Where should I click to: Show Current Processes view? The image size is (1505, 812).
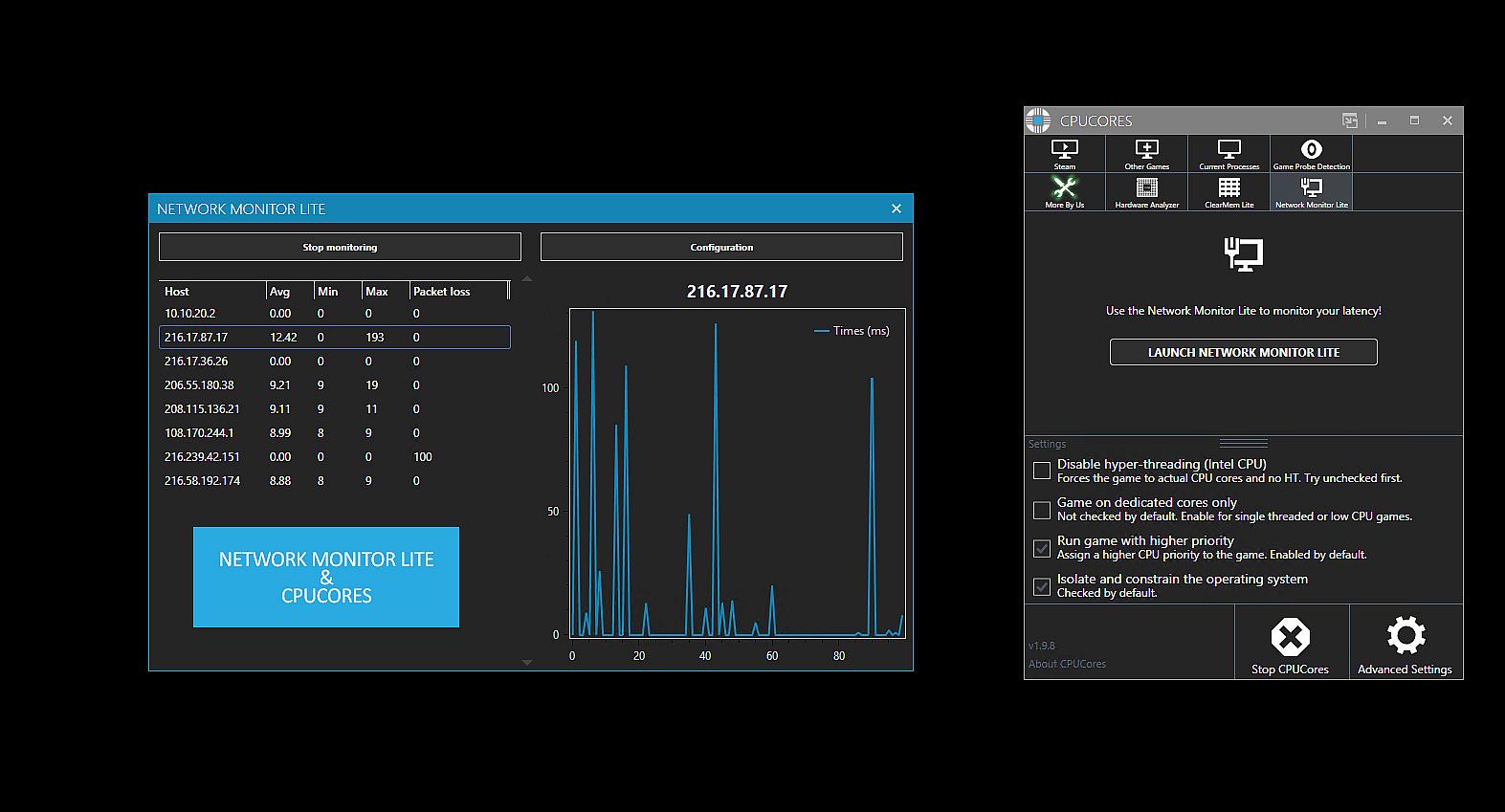pyautogui.click(x=1228, y=153)
